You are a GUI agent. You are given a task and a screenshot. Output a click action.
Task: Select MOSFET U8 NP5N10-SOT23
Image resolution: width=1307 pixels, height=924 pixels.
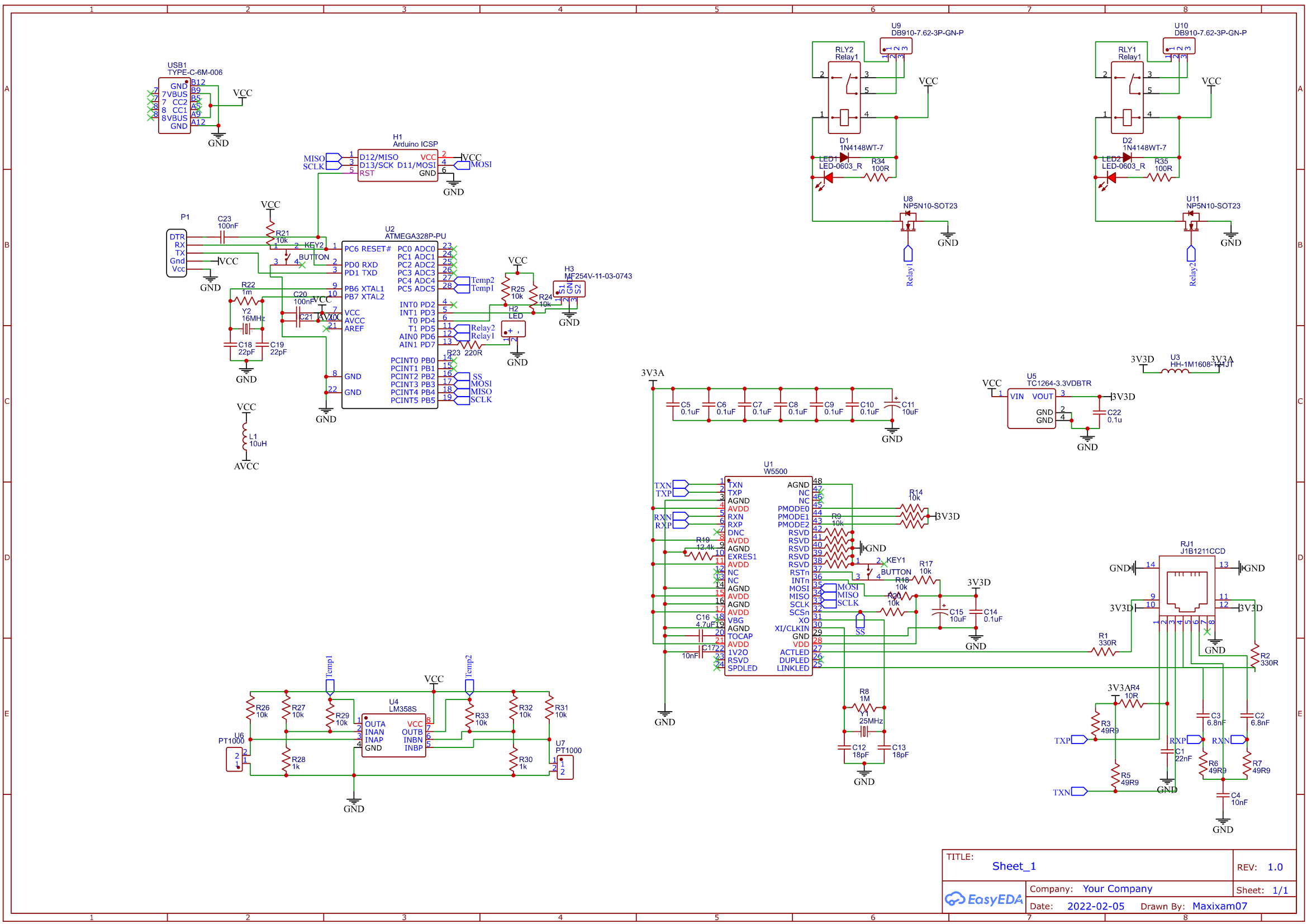907,222
